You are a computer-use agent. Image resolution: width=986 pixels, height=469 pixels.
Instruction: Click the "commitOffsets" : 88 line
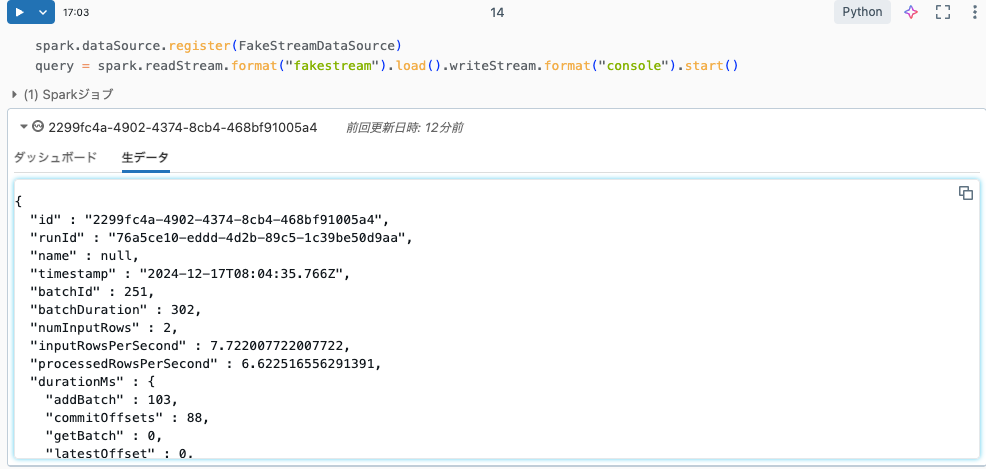126,417
